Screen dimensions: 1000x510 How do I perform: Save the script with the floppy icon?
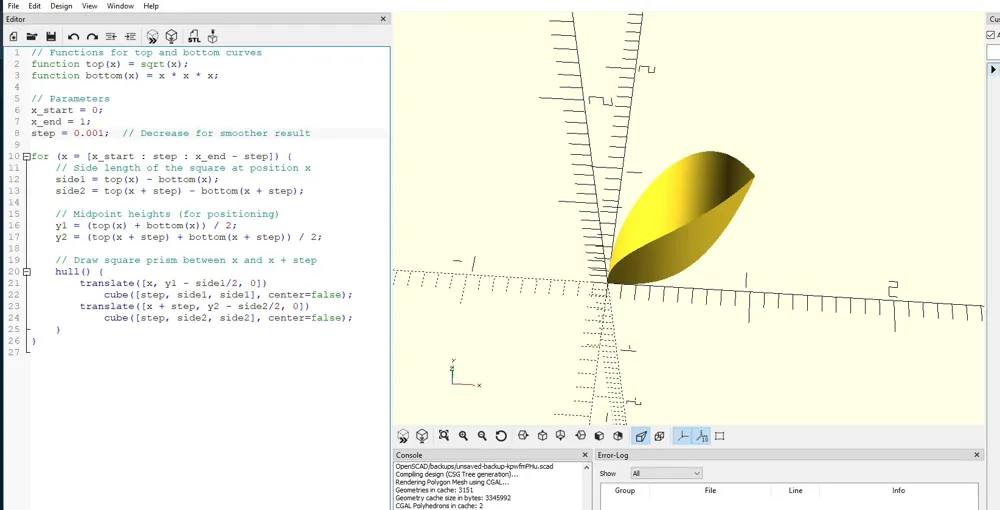[51, 37]
